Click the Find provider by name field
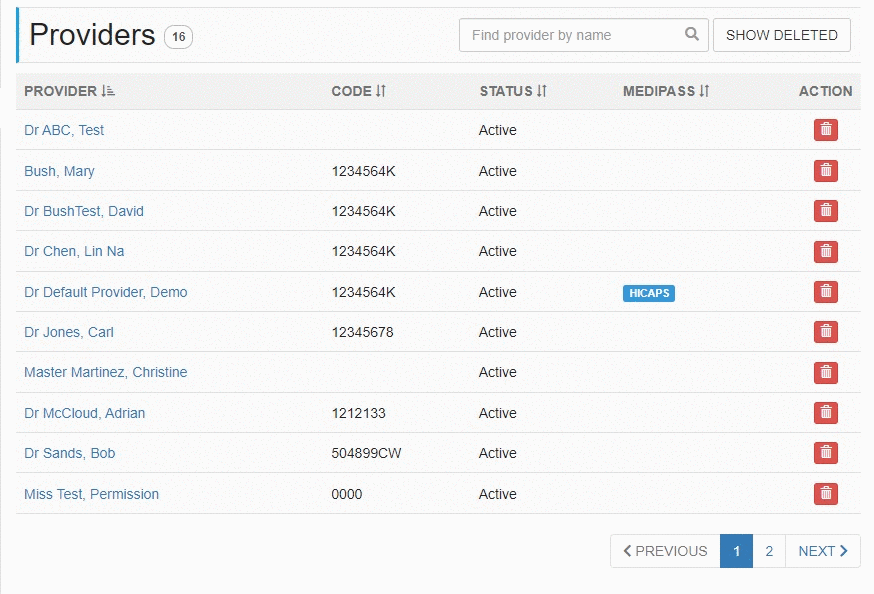874x594 pixels. pyautogui.click(x=584, y=35)
